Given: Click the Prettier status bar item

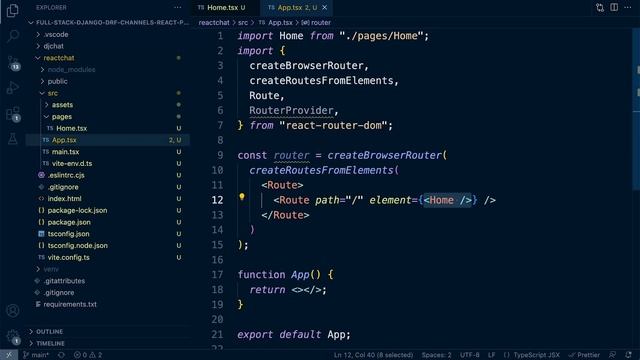Looking at the screenshot, I should [x=584, y=355].
